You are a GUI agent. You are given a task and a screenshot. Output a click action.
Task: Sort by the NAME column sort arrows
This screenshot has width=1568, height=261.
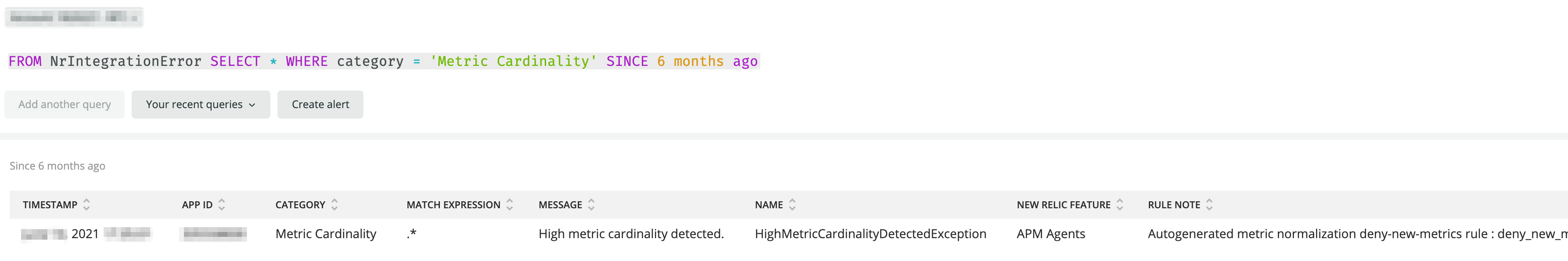click(792, 205)
